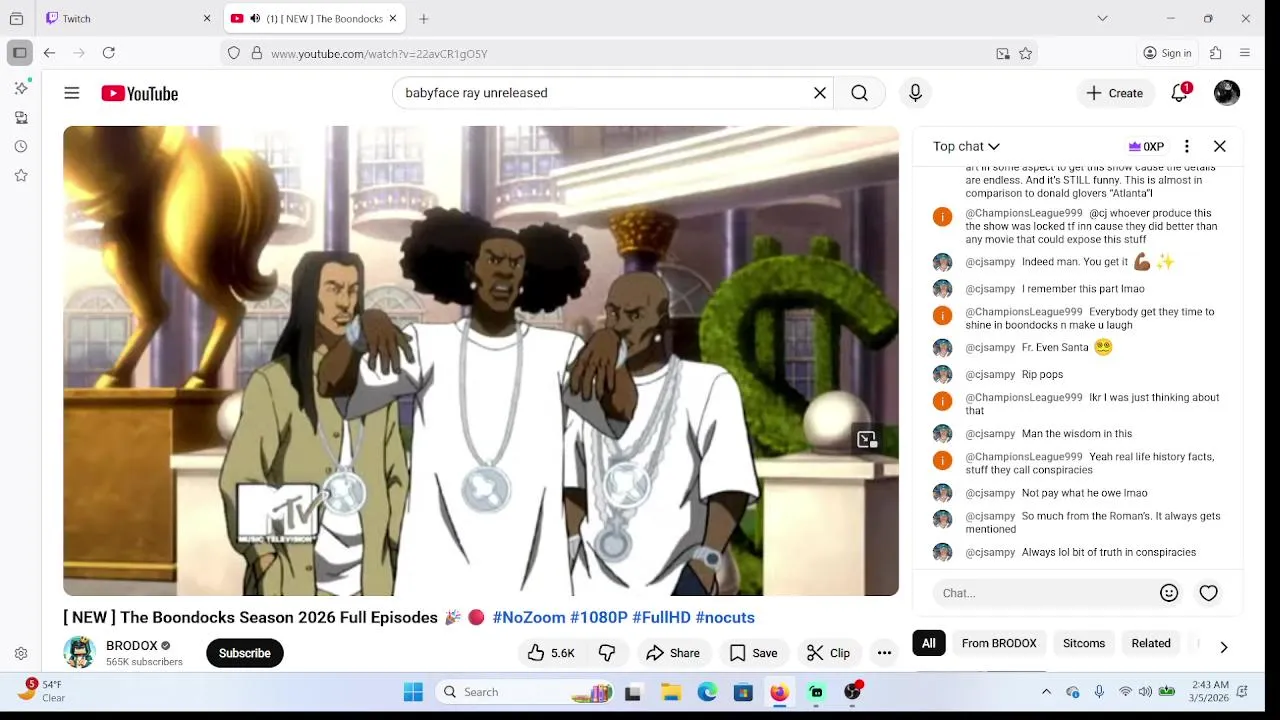Toggle the browser sidebar button

click(19, 53)
